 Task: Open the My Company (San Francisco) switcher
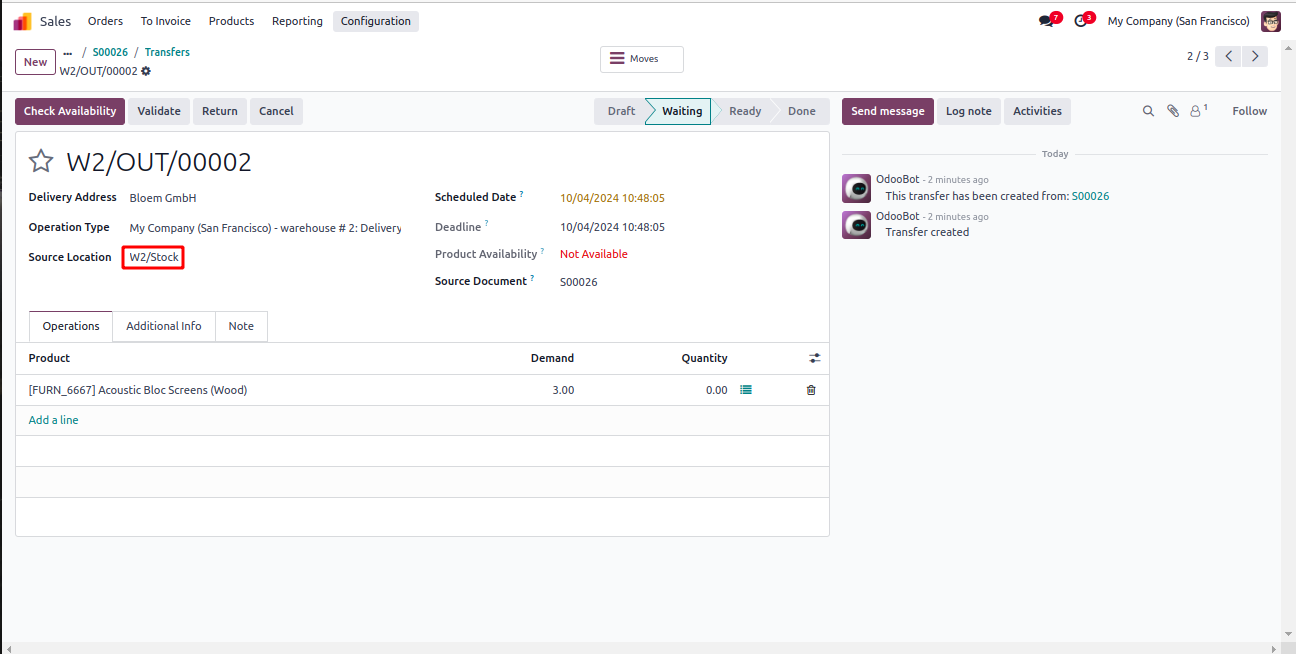coord(1178,21)
